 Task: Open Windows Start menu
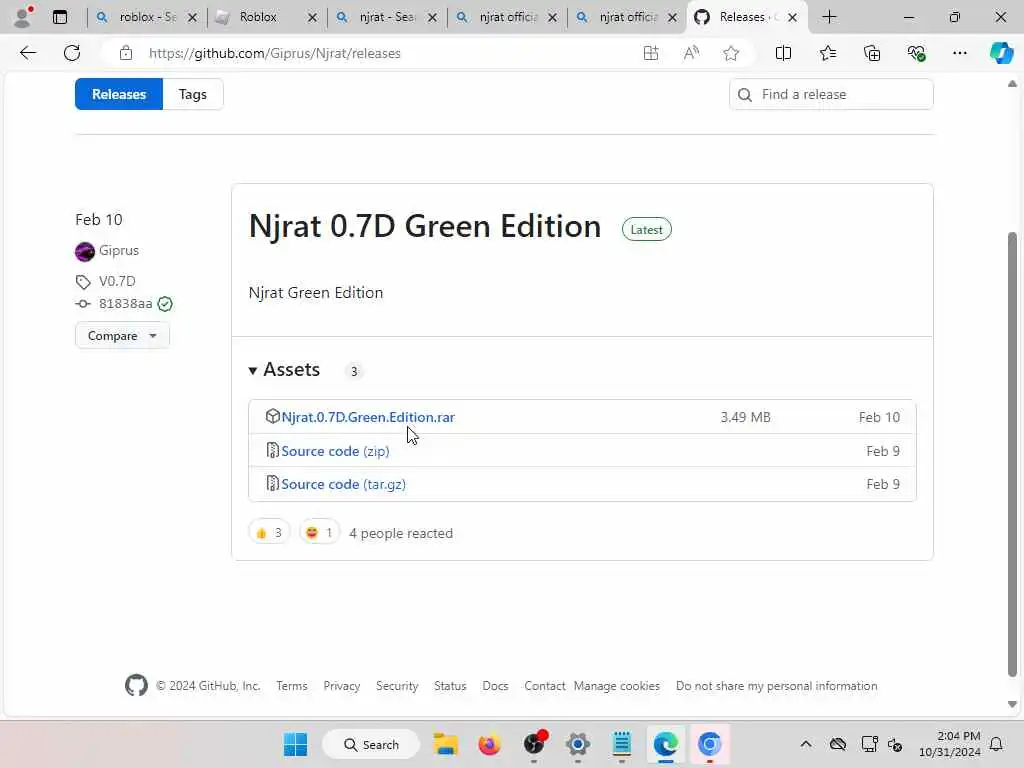pos(295,744)
